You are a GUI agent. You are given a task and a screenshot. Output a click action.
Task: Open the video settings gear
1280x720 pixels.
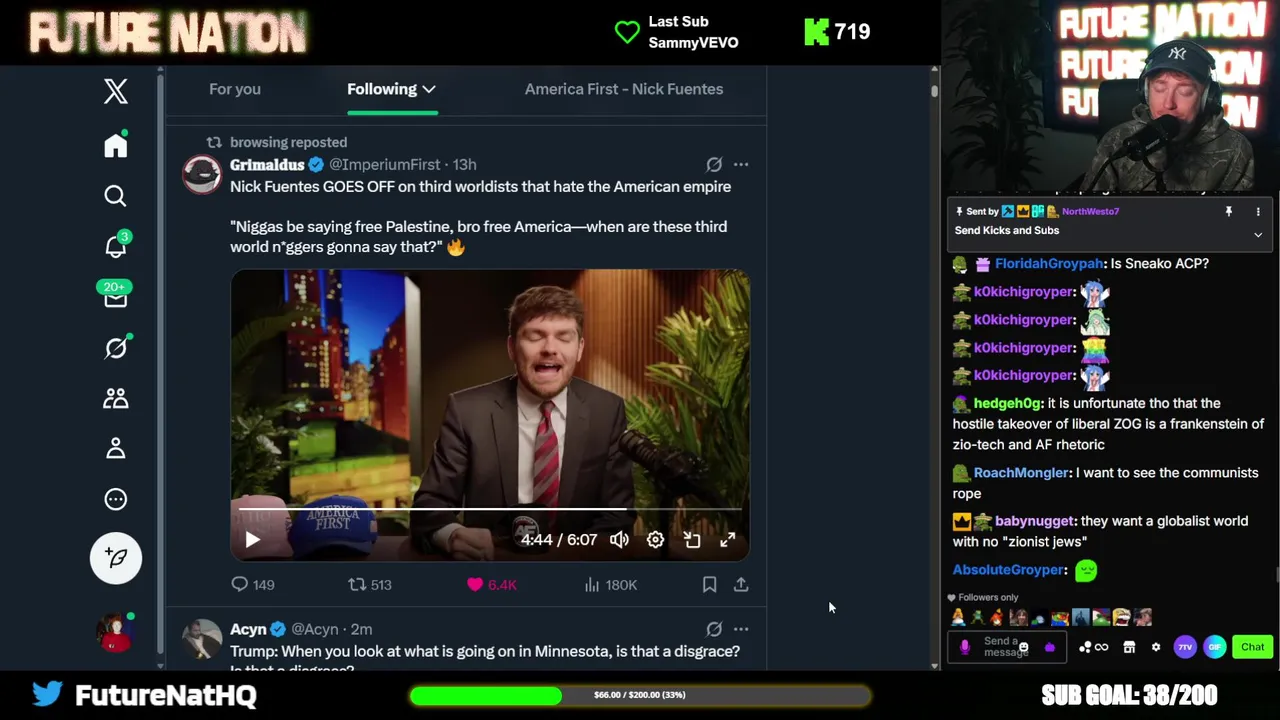click(x=655, y=540)
